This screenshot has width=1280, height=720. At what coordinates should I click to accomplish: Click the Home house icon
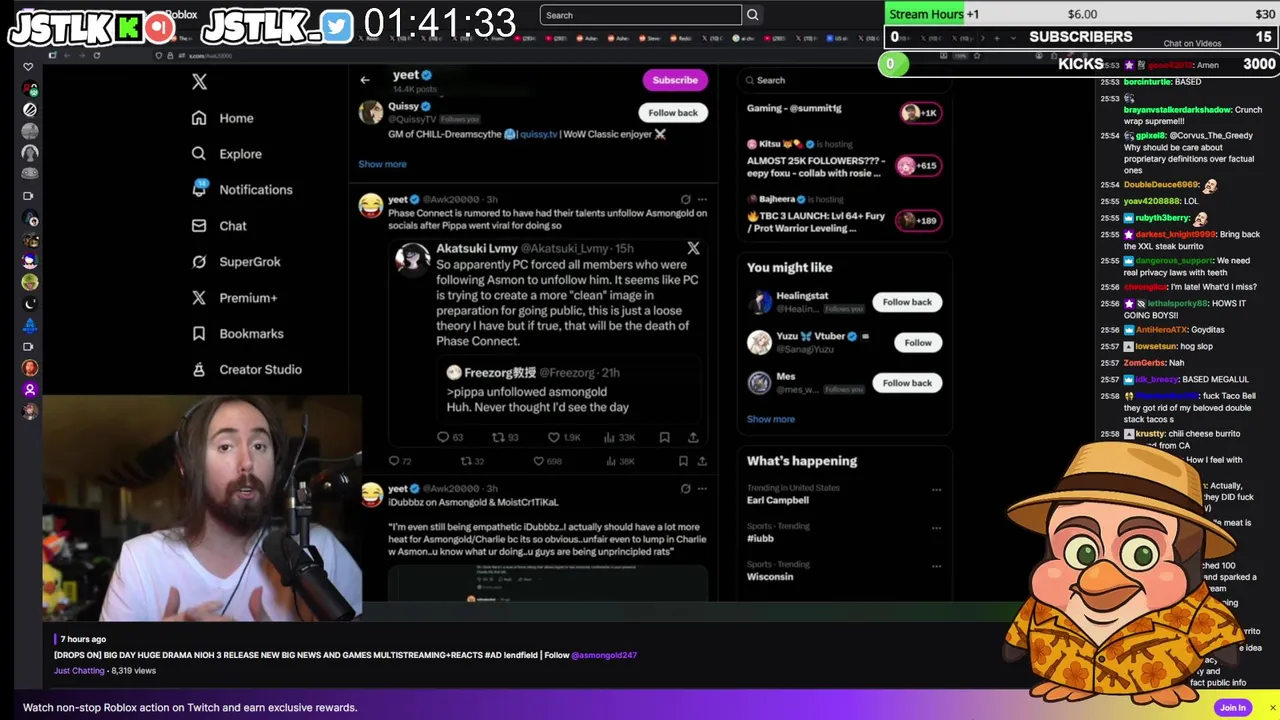(199, 118)
